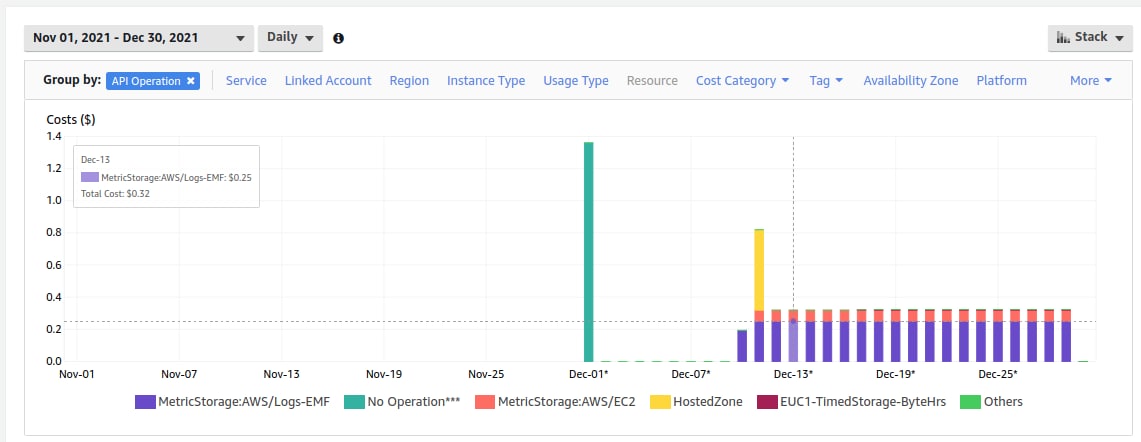
Task: Expand the More grouping options
Action: 1091,81
